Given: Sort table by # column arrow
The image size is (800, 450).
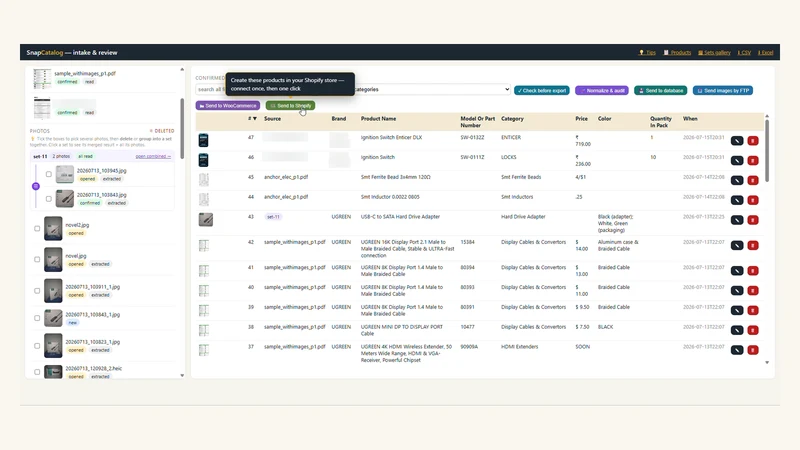Looking at the screenshot, I should 253,118.
